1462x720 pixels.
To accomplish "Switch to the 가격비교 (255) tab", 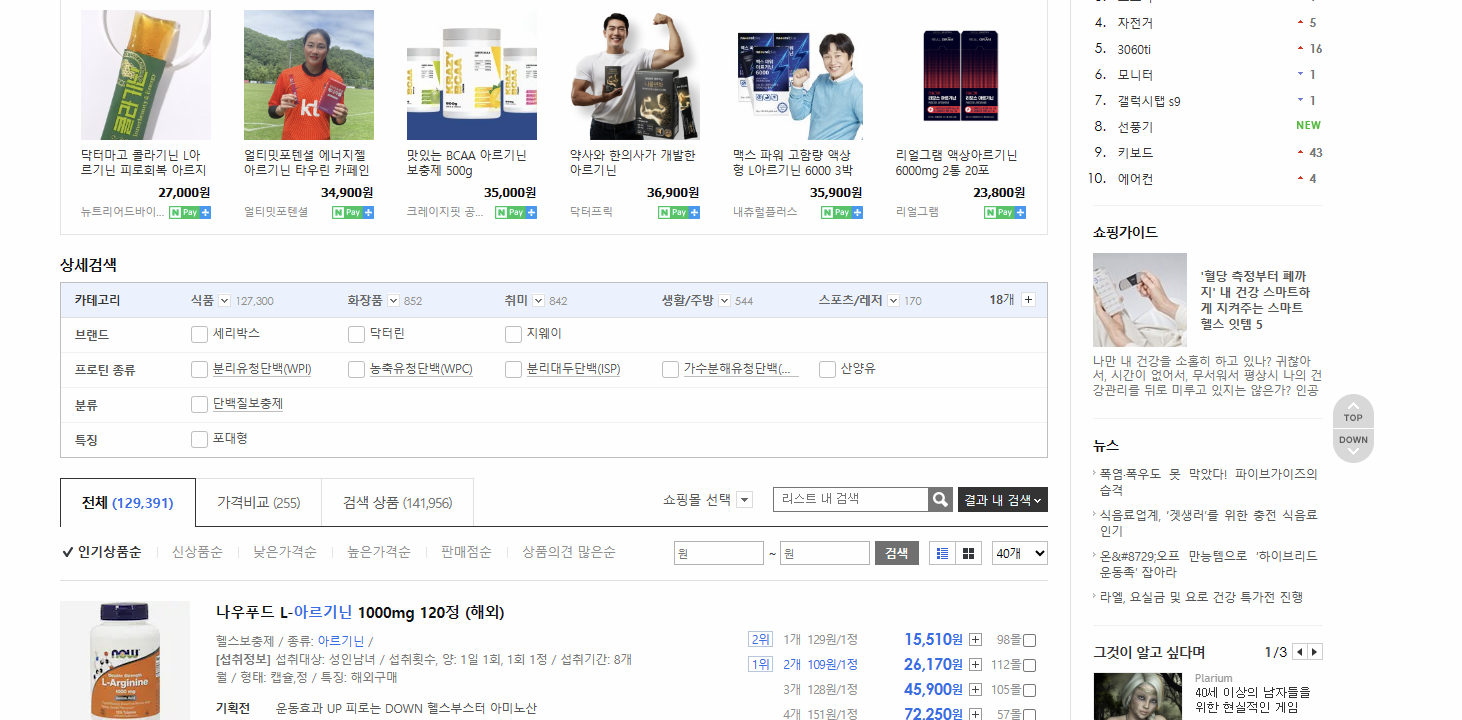I will [x=258, y=502].
